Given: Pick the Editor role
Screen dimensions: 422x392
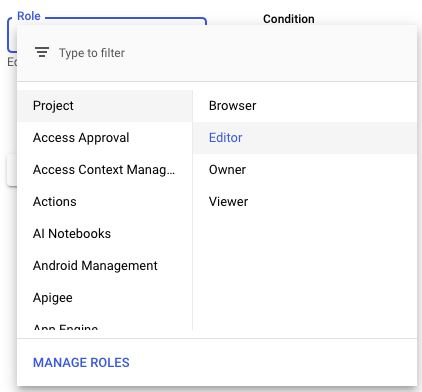Looking at the screenshot, I should 305,138.
